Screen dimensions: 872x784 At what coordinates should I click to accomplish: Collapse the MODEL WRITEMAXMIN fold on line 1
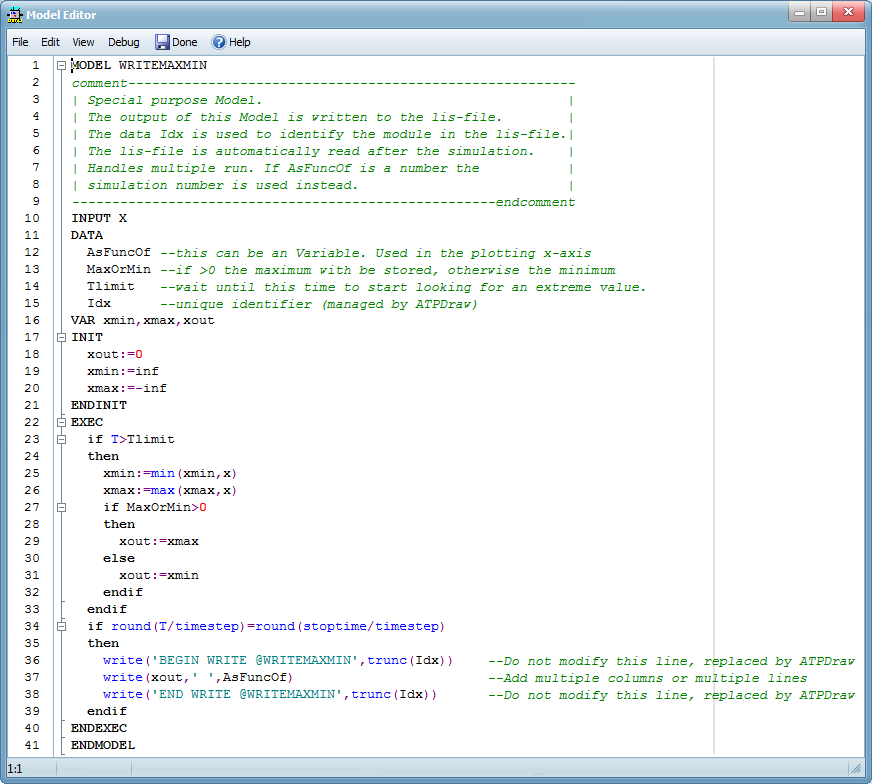62,66
